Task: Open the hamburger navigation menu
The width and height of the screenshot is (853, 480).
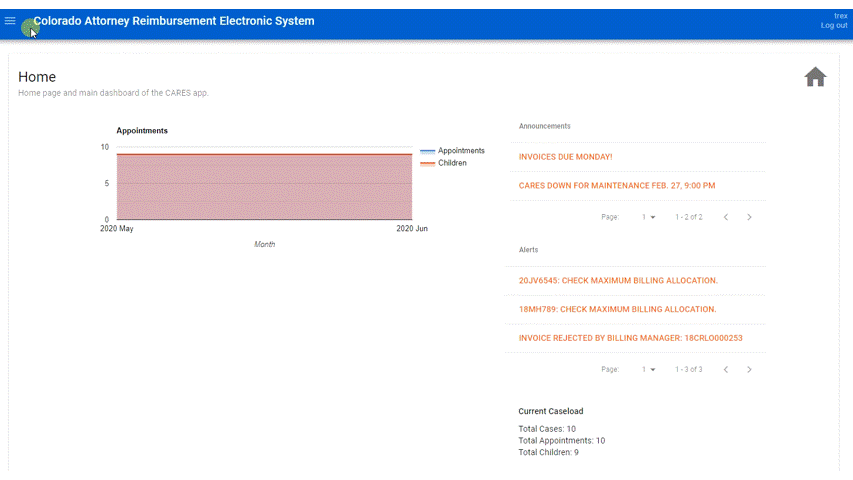Action: coord(11,21)
